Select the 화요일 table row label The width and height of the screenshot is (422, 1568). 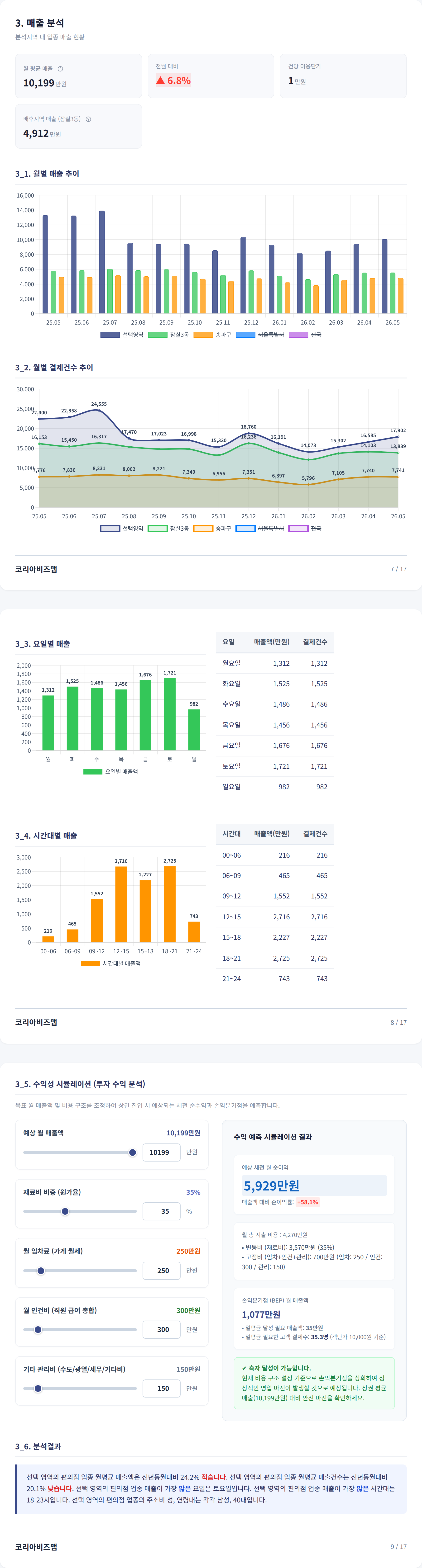point(231,684)
